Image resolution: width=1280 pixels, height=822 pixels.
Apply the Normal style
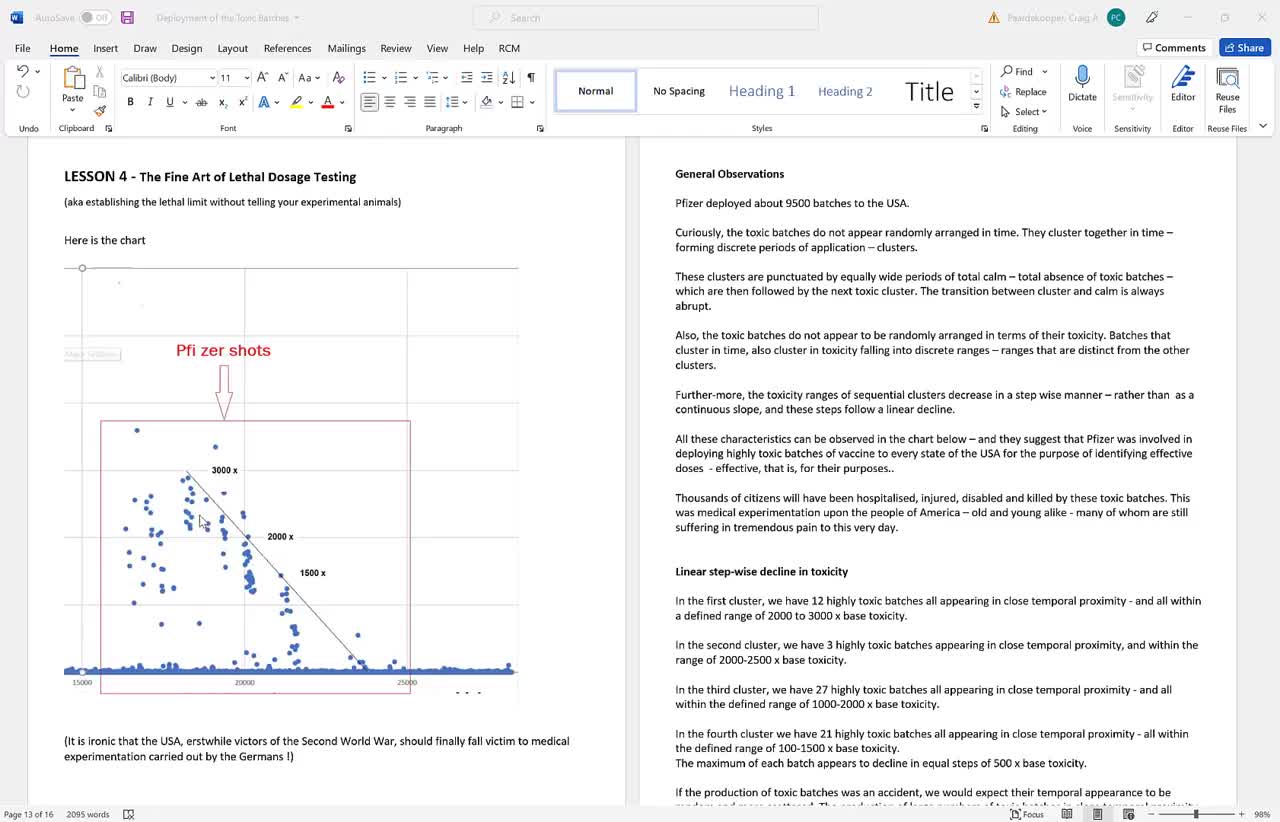coord(596,91)
